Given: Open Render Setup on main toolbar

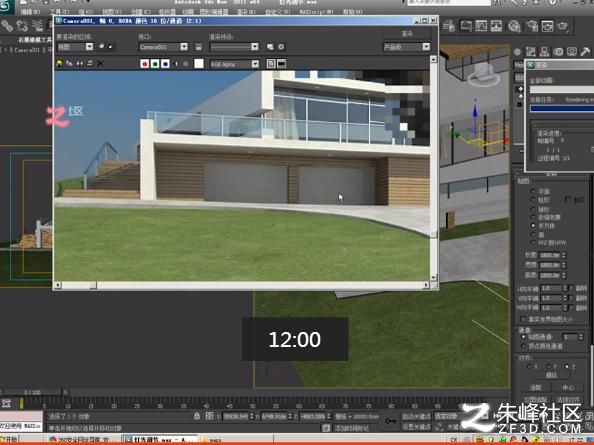Looking at the screenshot, I should (x=532, y=26).
